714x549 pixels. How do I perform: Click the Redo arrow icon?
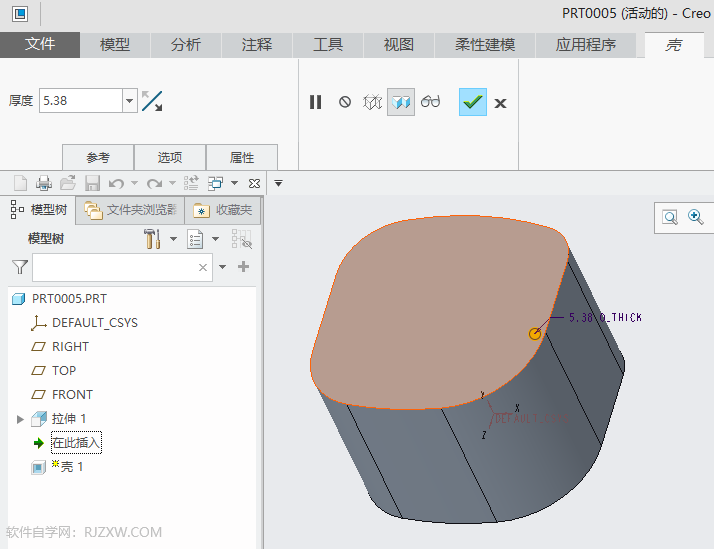click(154, 183)
